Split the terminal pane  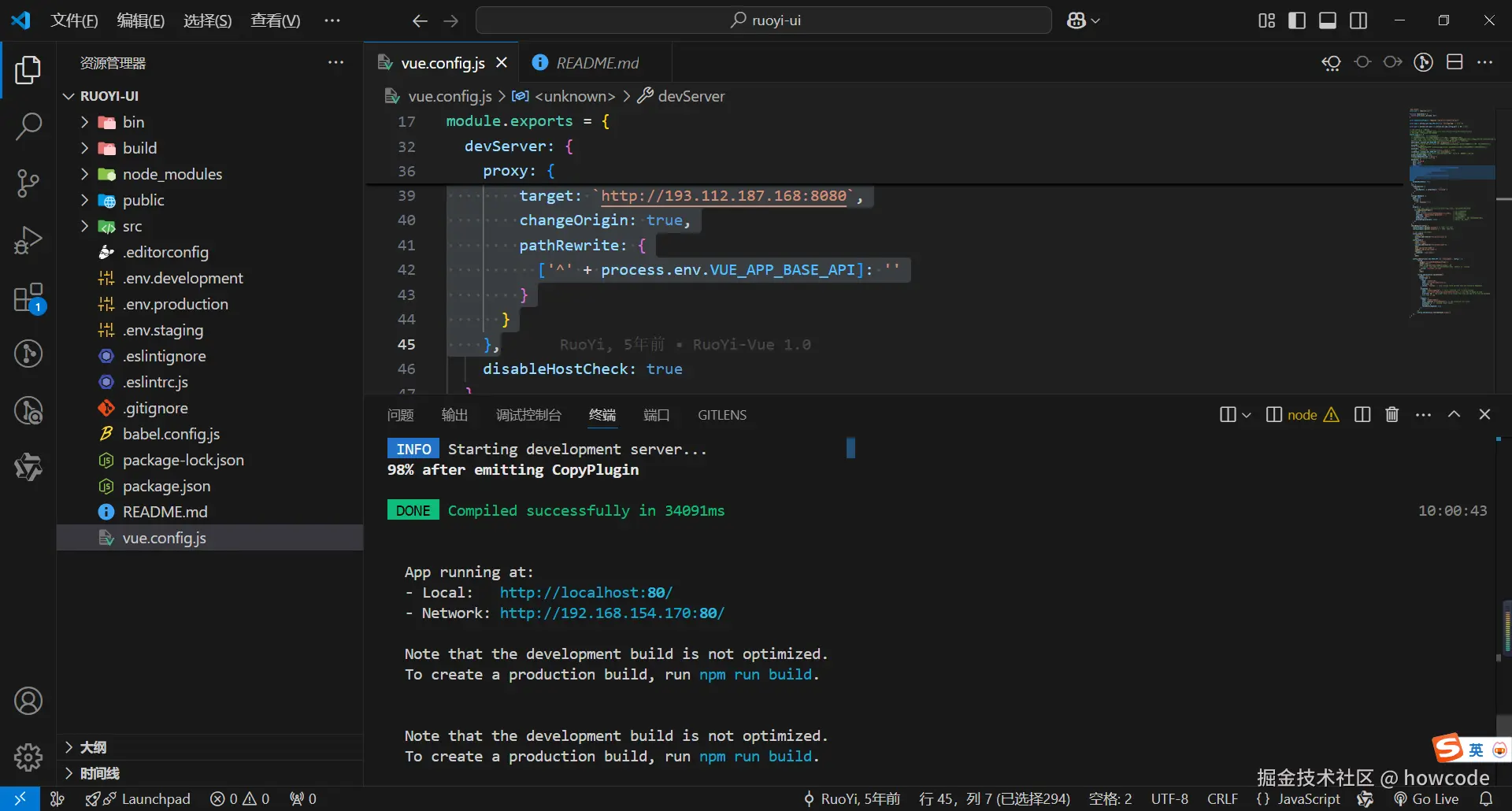[x=1362, y=415]
